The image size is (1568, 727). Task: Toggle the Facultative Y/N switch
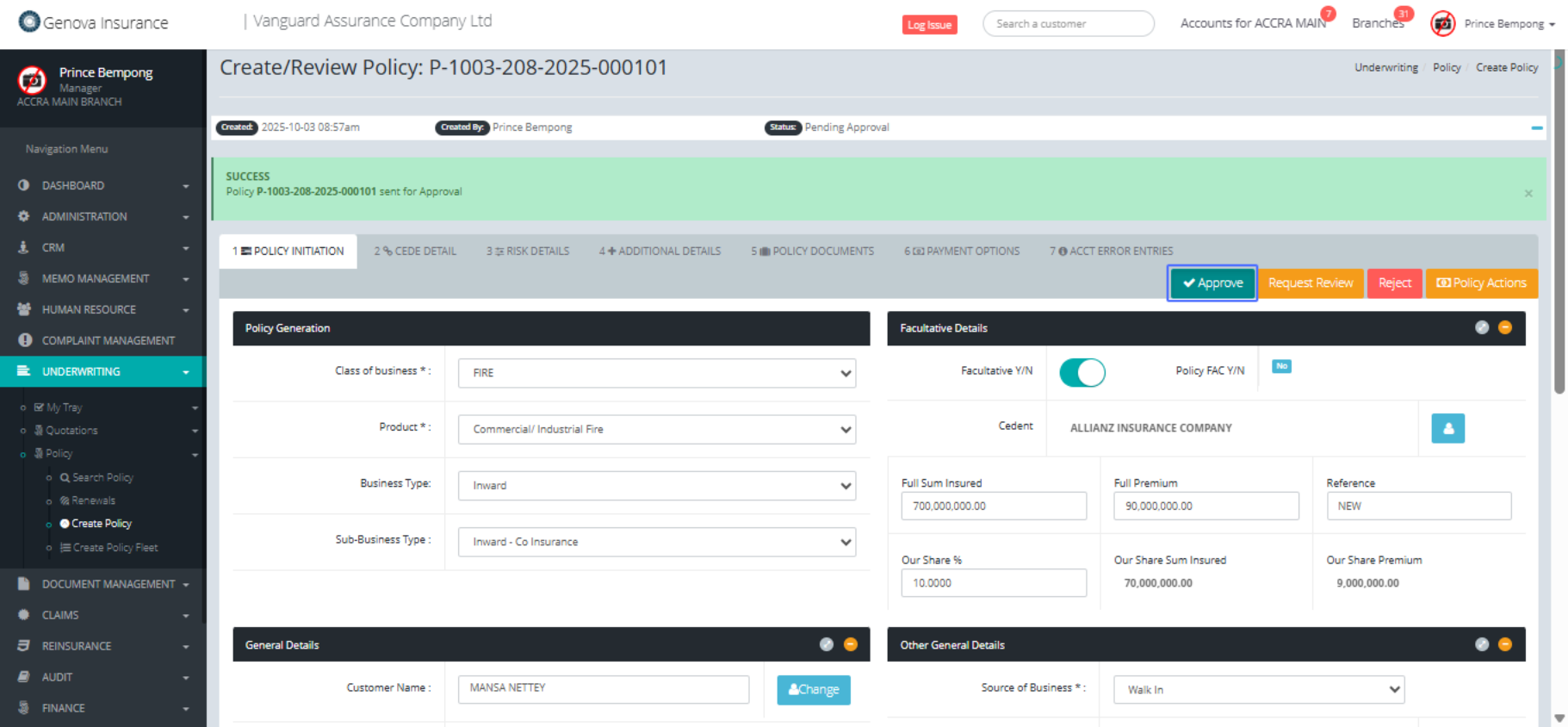(x=1081, y=372)
